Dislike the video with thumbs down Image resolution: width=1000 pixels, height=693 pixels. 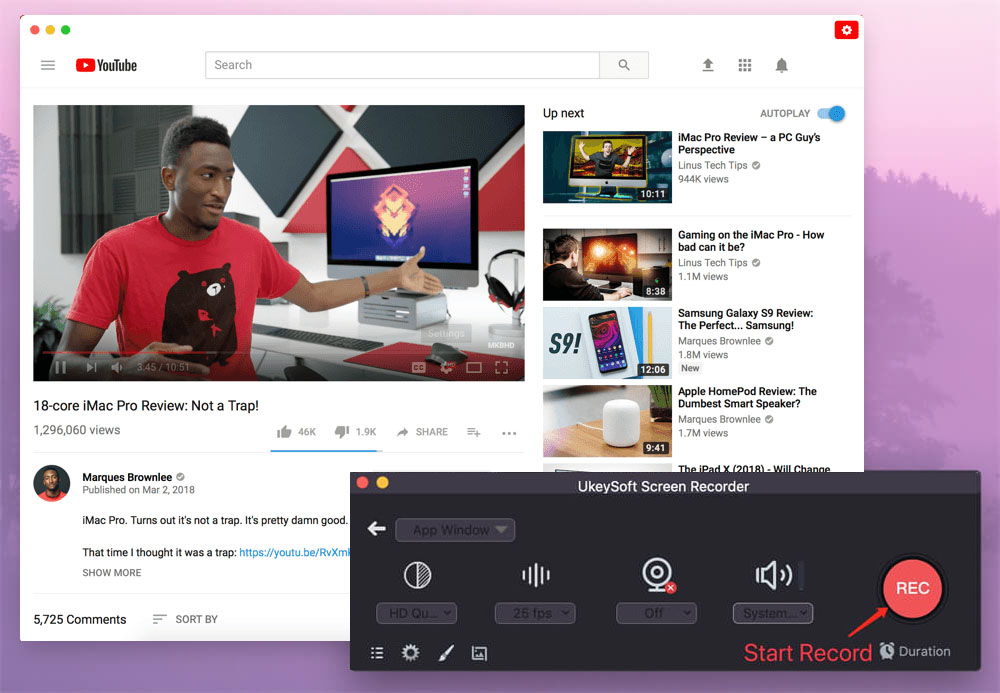(342, 432)
